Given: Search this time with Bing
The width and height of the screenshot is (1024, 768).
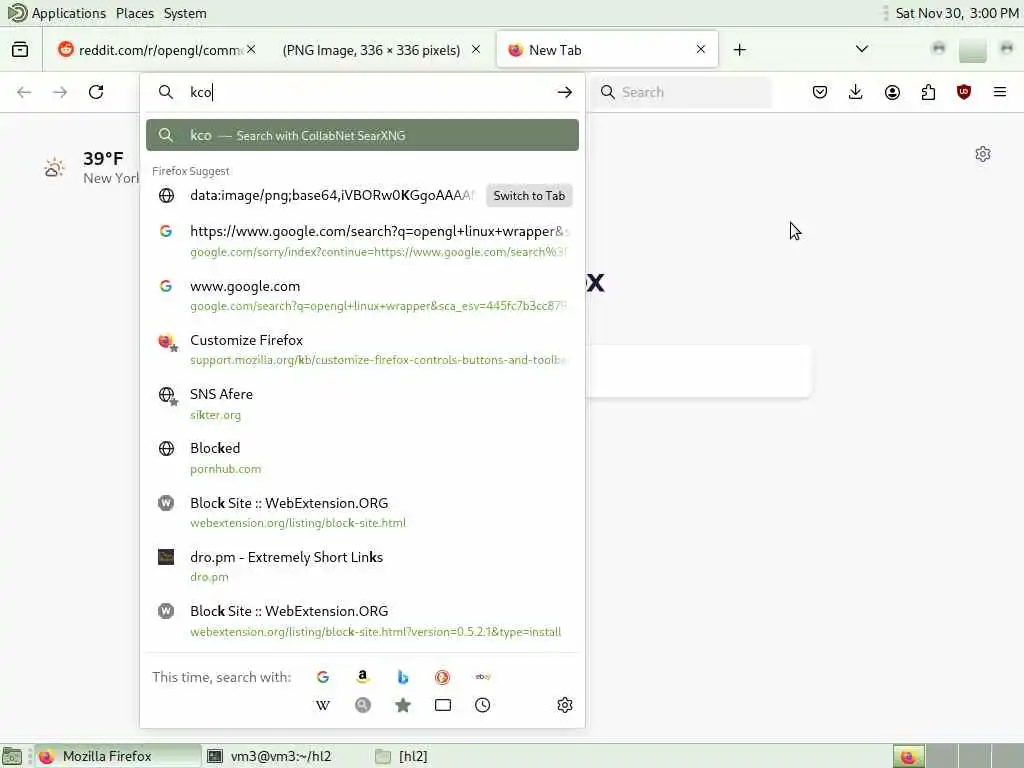Looking at the screenshot, I should tap(403, 677).
